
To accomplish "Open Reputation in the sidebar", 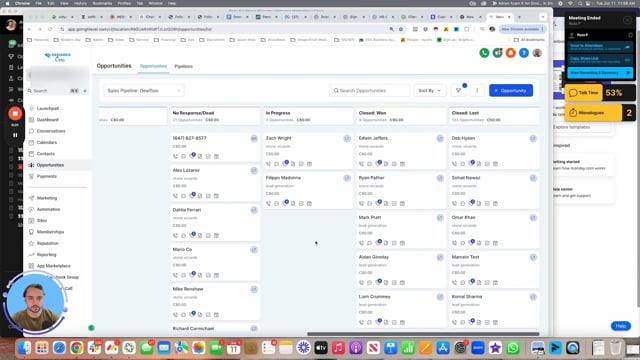I will (x=47, y=243).
